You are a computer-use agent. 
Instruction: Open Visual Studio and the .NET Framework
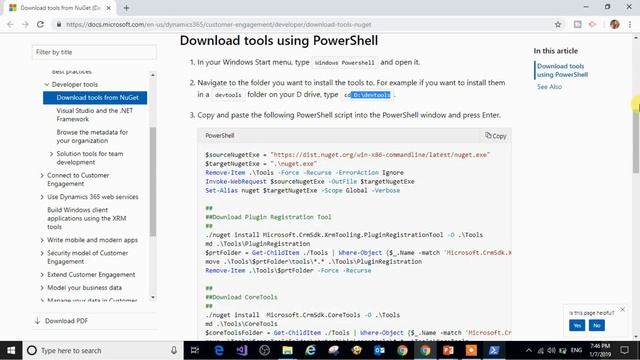[x=95, y=115]
